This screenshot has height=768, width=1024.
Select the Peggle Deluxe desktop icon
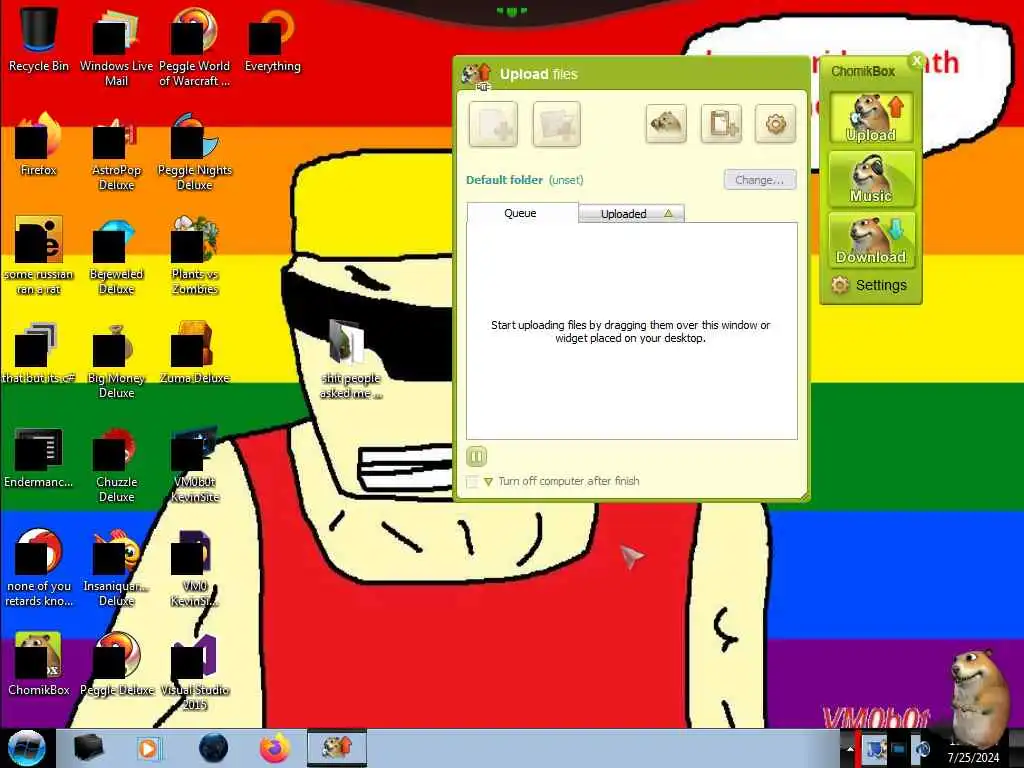[x=116, y=663]
